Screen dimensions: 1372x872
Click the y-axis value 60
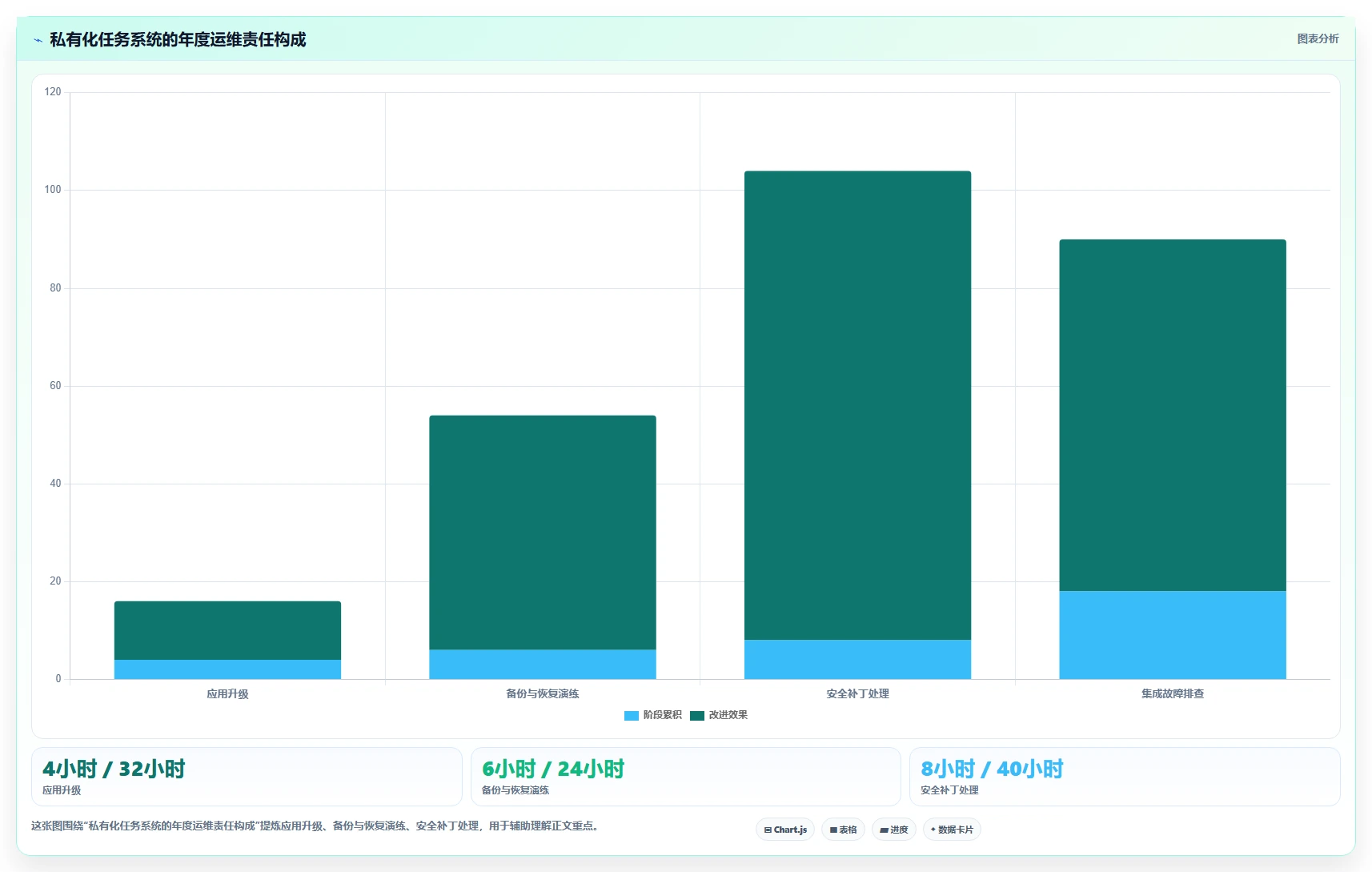pos(55,386)
